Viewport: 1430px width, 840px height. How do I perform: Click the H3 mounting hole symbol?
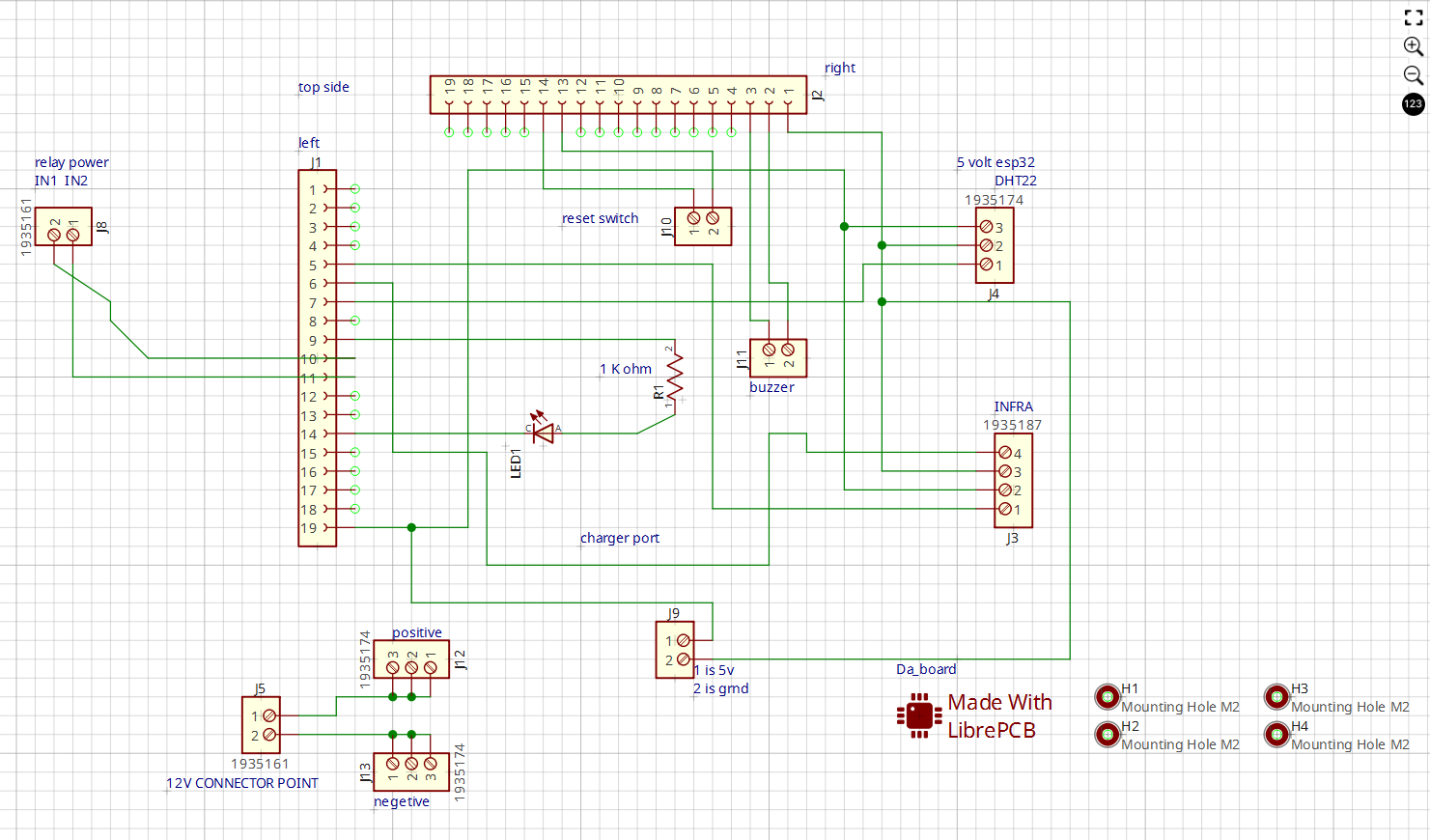point(1277,696)
